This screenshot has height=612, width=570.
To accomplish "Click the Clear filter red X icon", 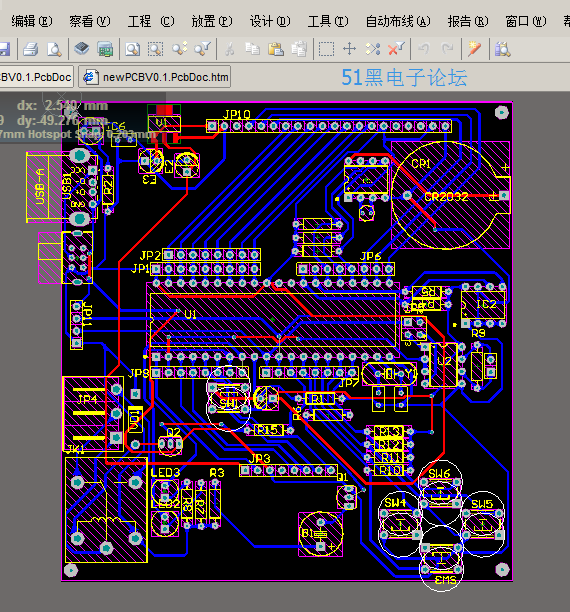I will 396,49.
